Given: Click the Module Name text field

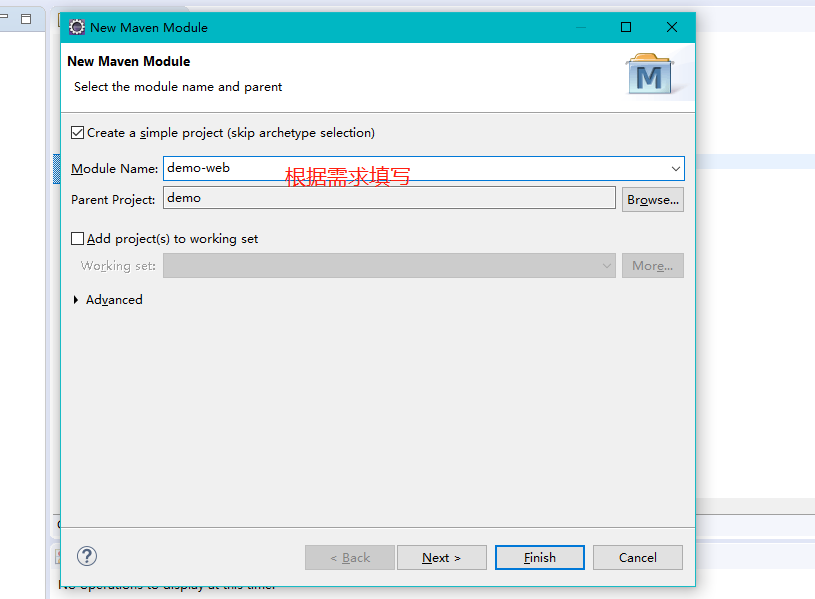Looking at the screenshot, I should coord(424,168).
